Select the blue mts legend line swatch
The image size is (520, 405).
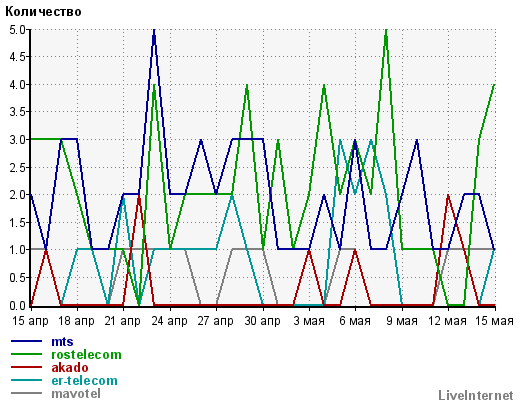click(x=26, y=341)
